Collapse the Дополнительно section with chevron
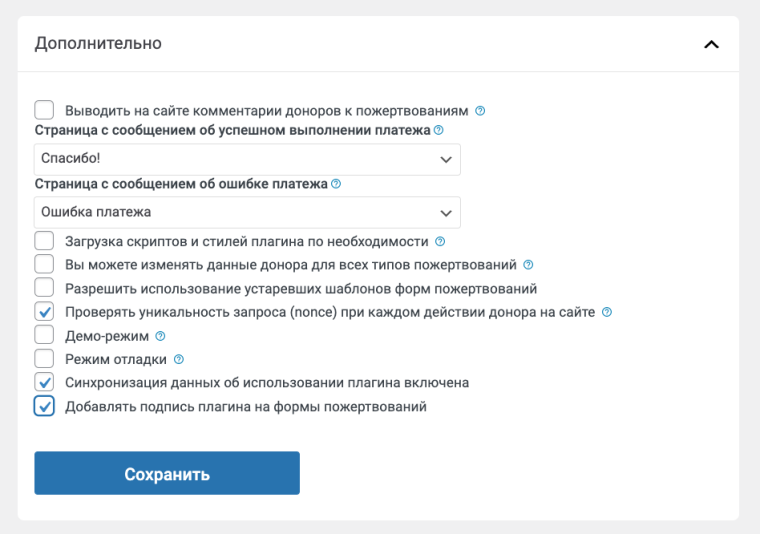The width and height of the screenshot is (760, 534). [711, 44]
